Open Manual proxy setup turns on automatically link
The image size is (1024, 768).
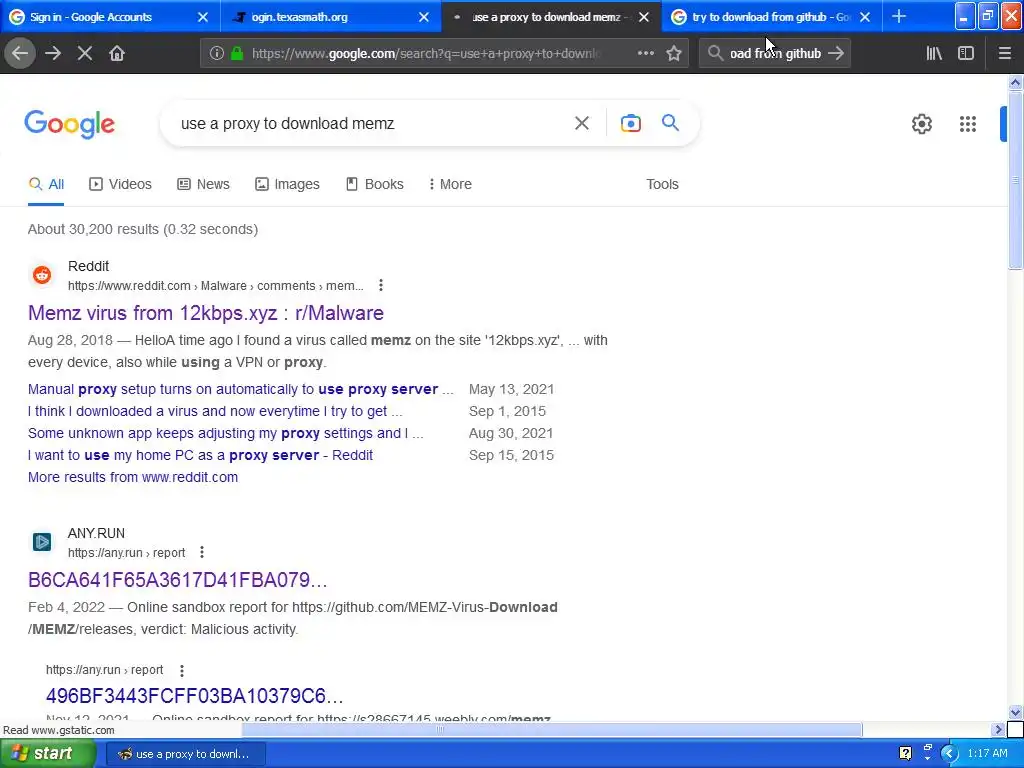coord(240,389)
